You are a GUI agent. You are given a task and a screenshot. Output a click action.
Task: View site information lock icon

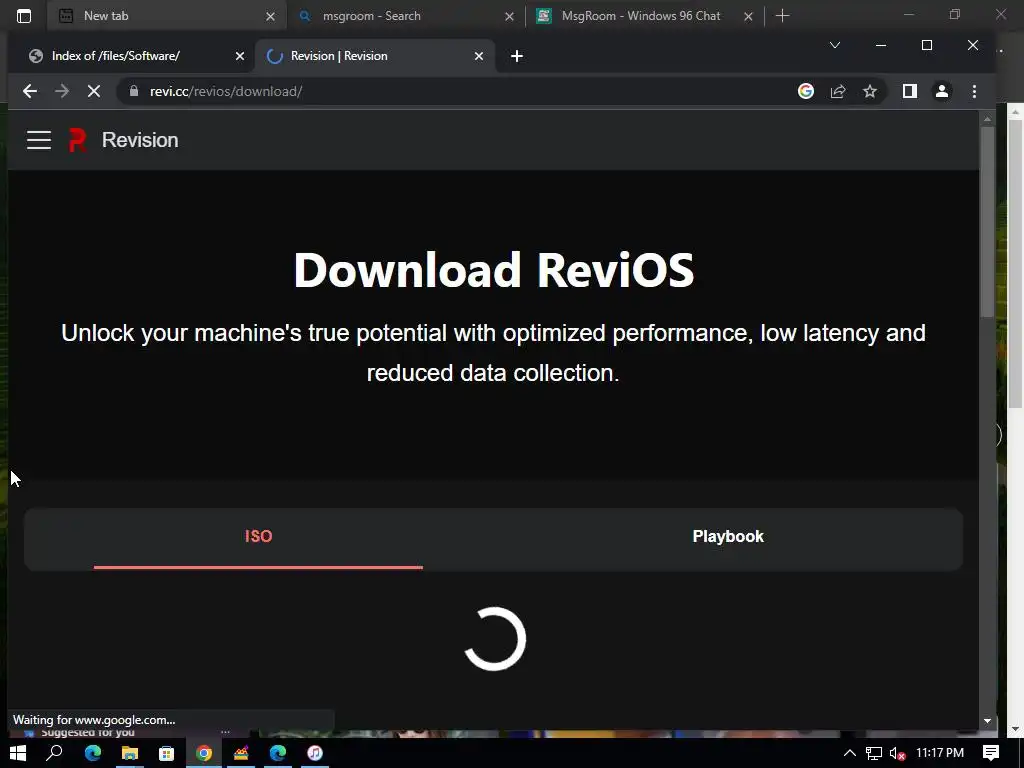point(134,91)
